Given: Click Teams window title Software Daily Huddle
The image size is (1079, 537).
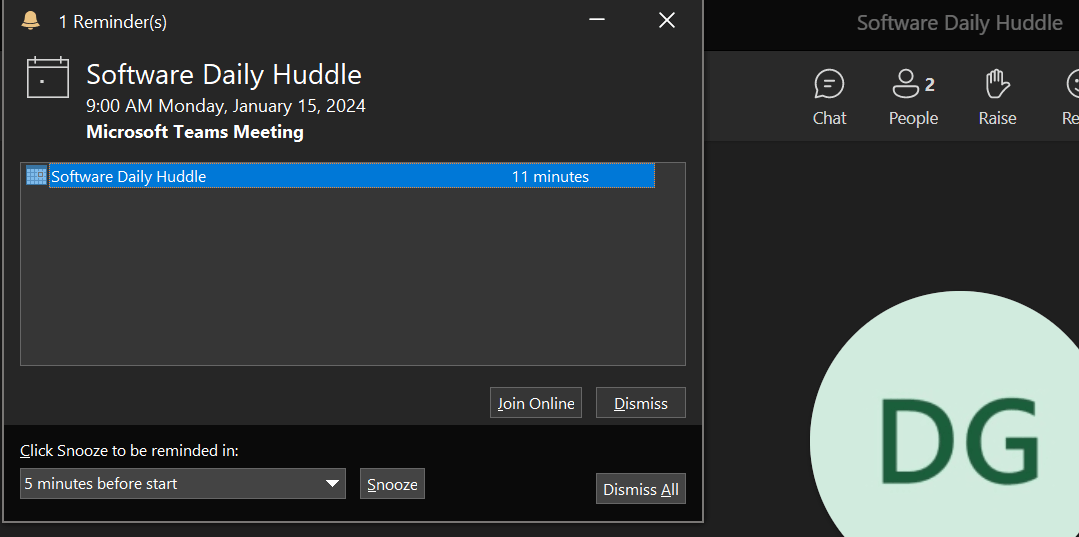Looking at the screenshot, I should 959,23.
